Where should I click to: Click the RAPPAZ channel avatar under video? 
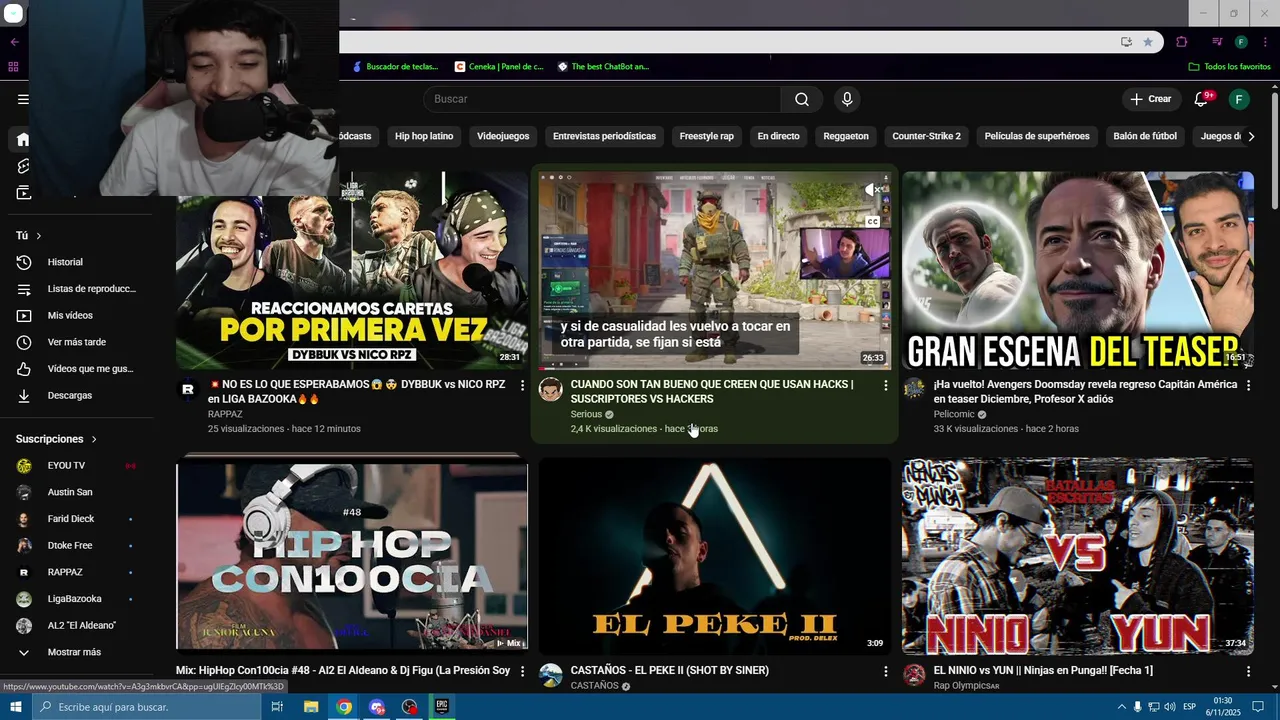(188, 390)
